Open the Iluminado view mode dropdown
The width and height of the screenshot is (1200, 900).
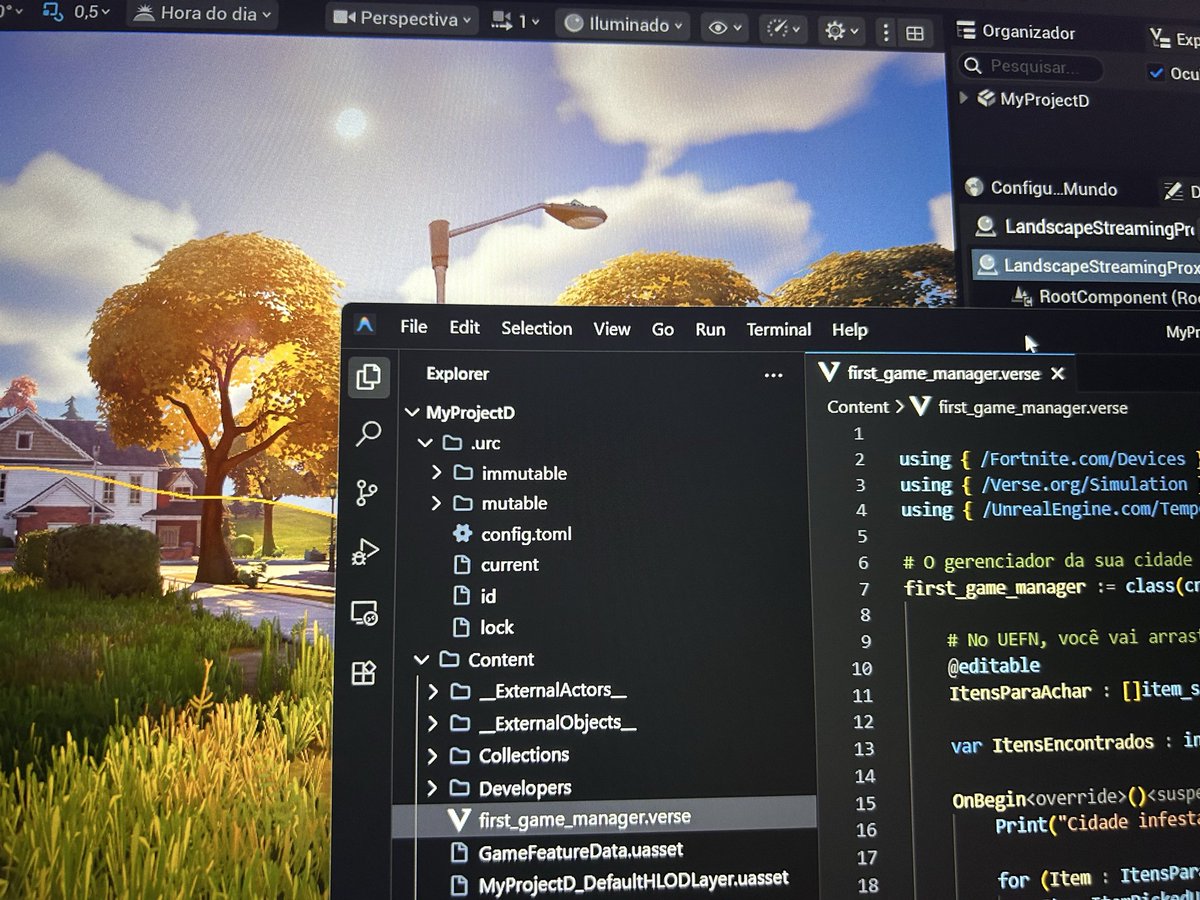click(623, 25)
